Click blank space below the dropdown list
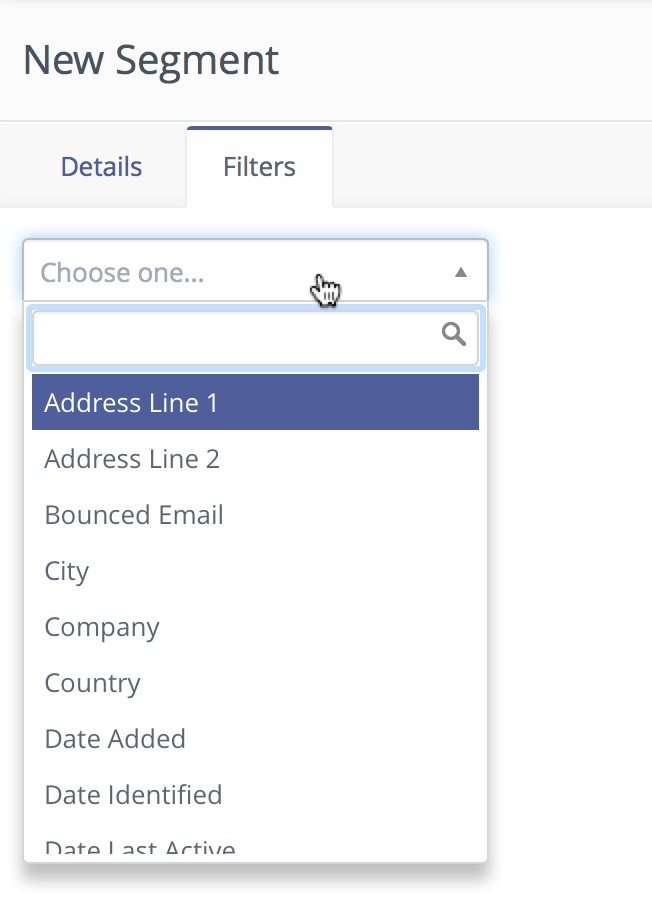 tap(300, 888)
